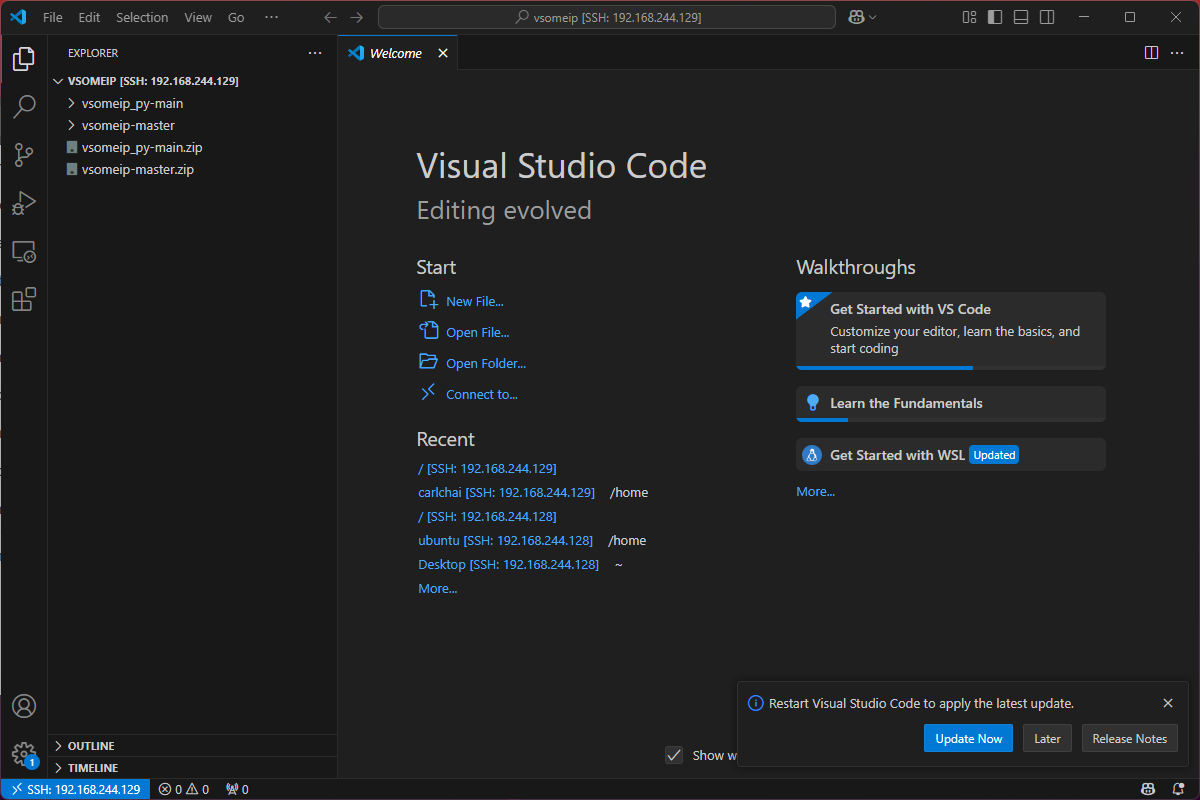The height and width of the screenshot is (800, 1200).
Task: Click the command center search box
Action: (x=607, y=17)
